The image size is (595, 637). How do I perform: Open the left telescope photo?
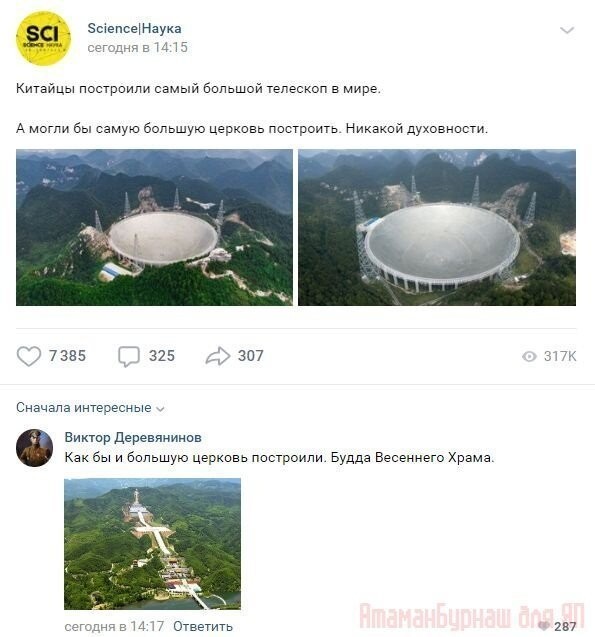[154, 228]
